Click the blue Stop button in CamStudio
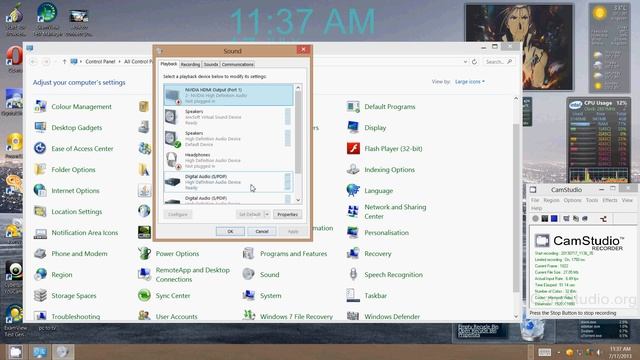640x360 pixels. pyautogui.click(x=554, y=219)
